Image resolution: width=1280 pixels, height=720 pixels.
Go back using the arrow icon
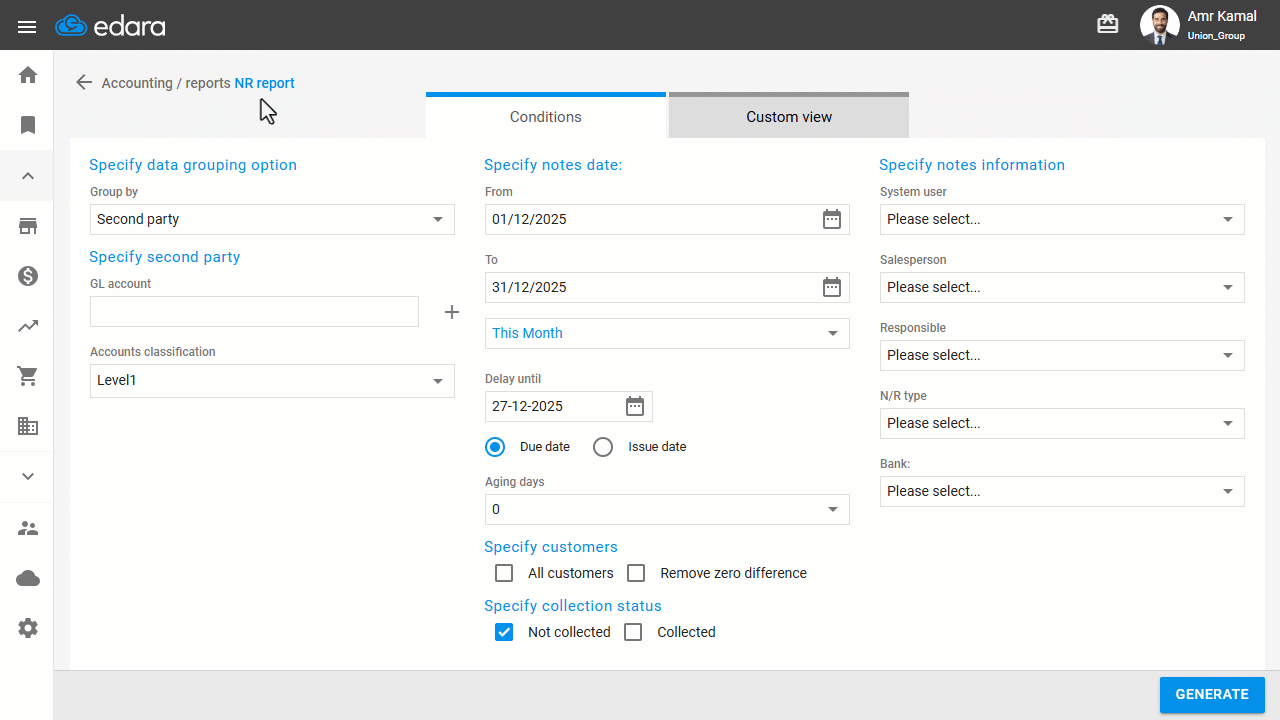point(84,83)
